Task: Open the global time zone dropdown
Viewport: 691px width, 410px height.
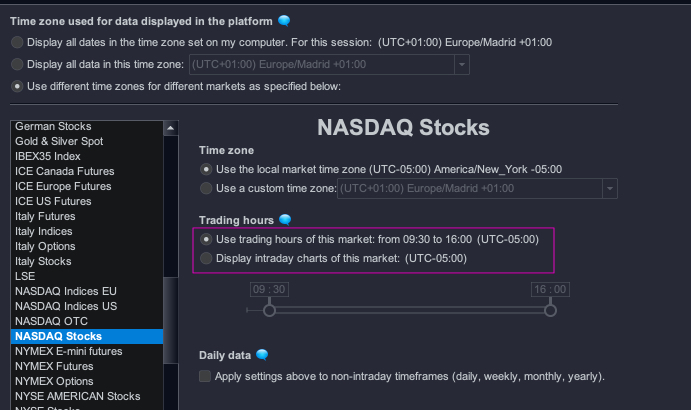Action: coord(461,64)
